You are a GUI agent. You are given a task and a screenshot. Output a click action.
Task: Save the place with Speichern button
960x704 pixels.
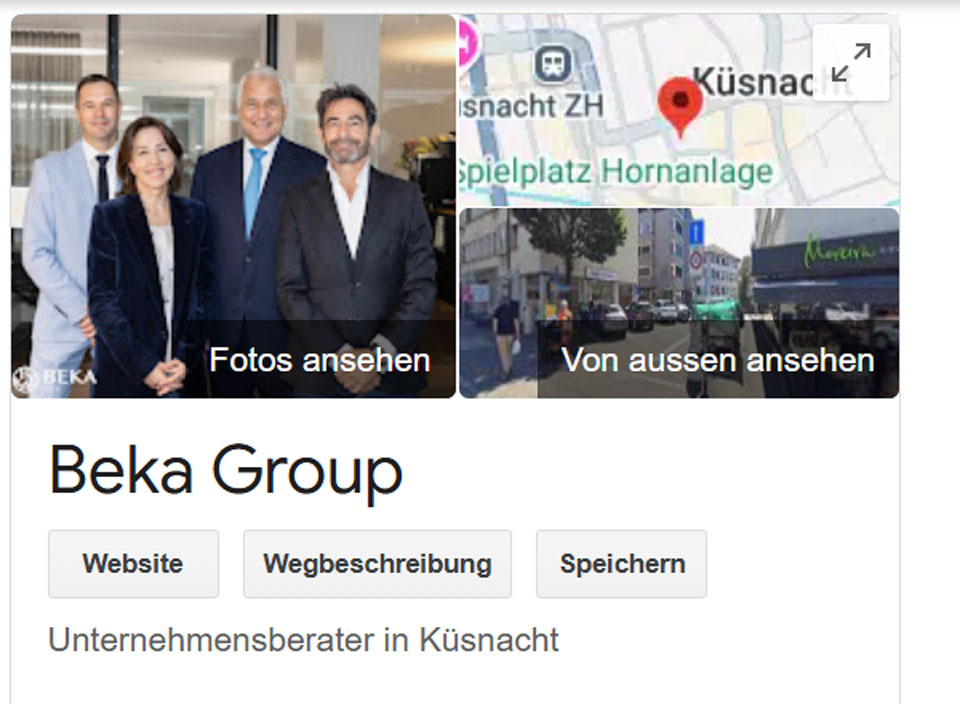621,564
